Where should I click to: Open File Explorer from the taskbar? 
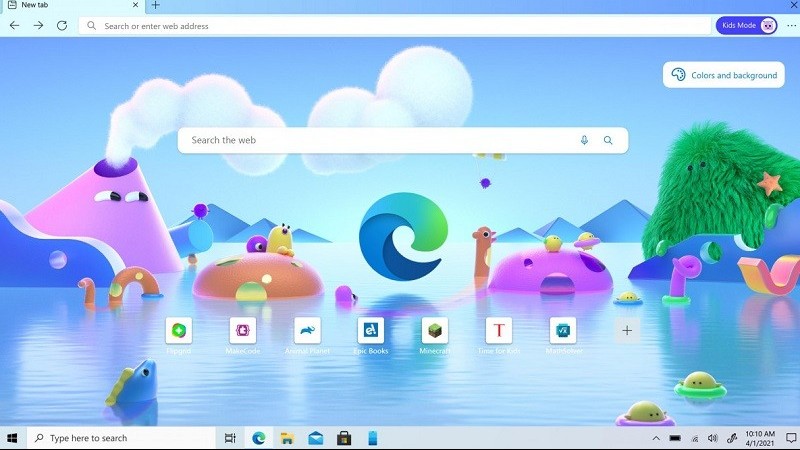287,438
